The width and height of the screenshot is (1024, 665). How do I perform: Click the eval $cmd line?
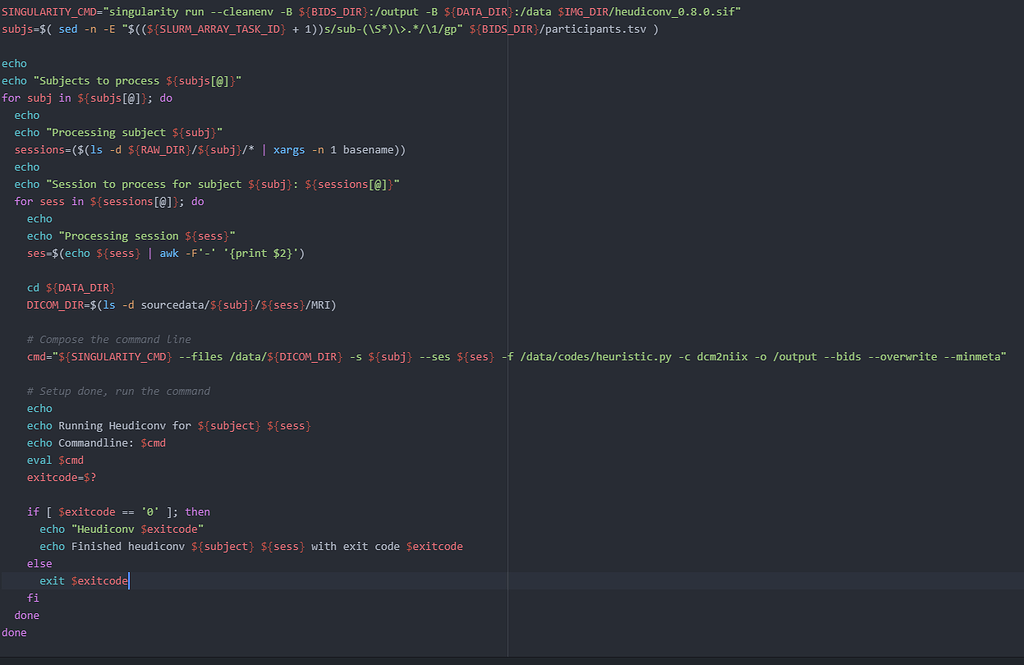coord(55,460)
